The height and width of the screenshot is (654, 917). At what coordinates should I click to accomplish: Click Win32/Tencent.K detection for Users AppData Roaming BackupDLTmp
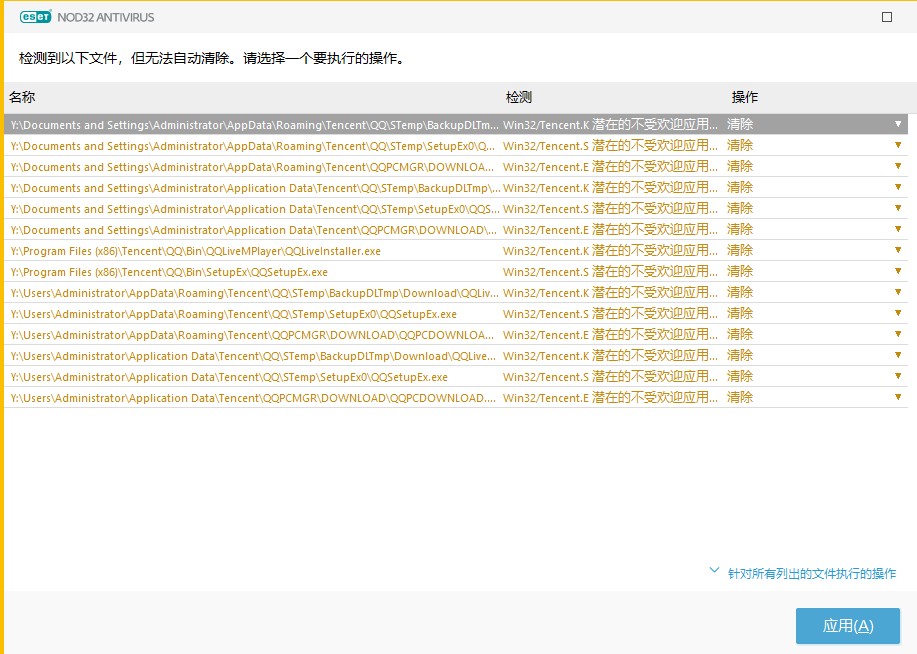tap(610, 293)
